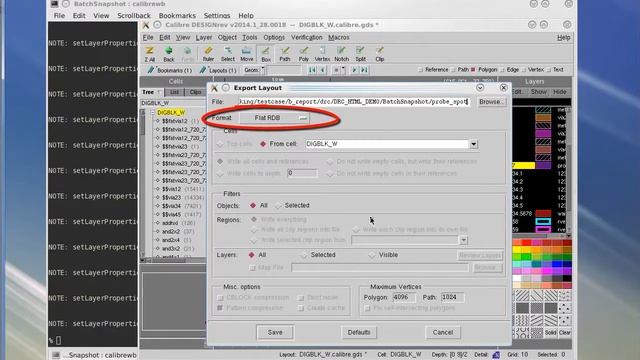The width and height of the screenshot is (640, 360).
Task: Click Detail icon in status bar
Action: point(496,355)
